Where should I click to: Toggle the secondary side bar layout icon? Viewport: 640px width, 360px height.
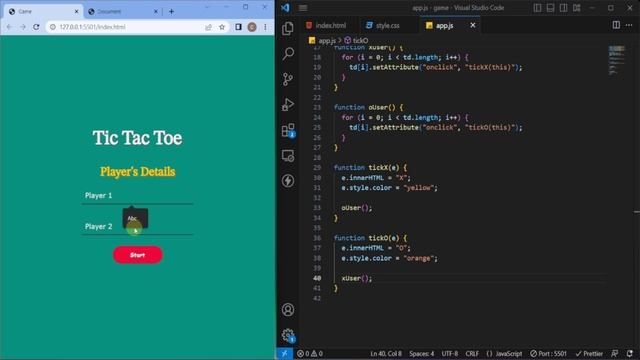563,8
